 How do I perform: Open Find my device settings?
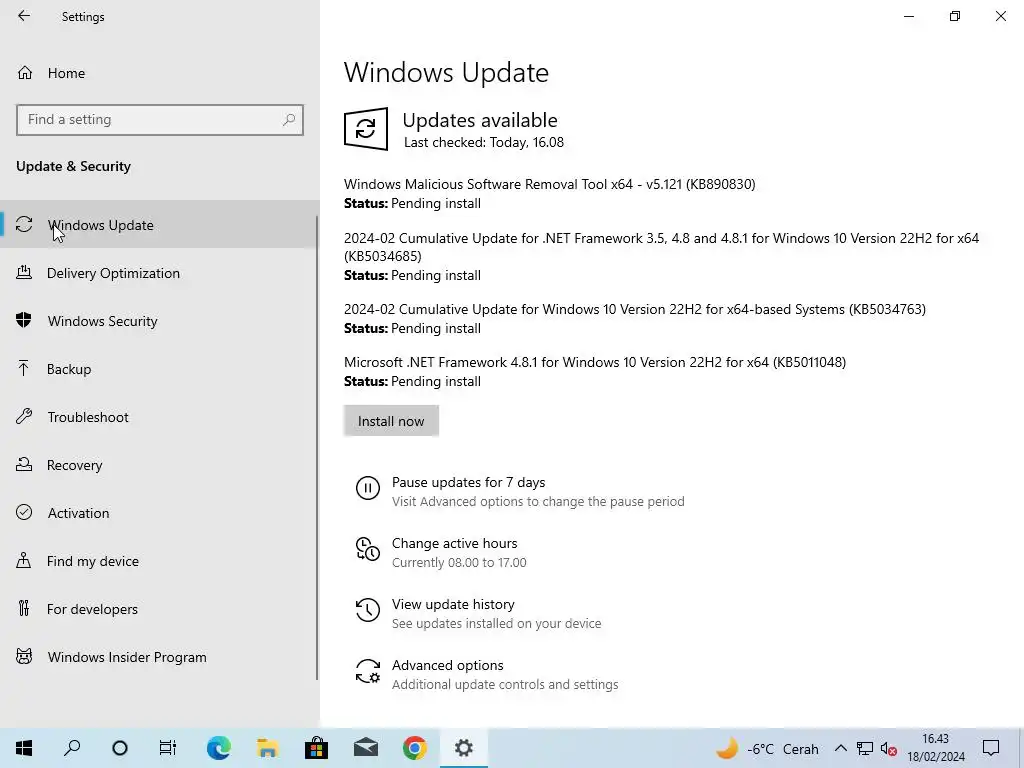tap(159, 561)
